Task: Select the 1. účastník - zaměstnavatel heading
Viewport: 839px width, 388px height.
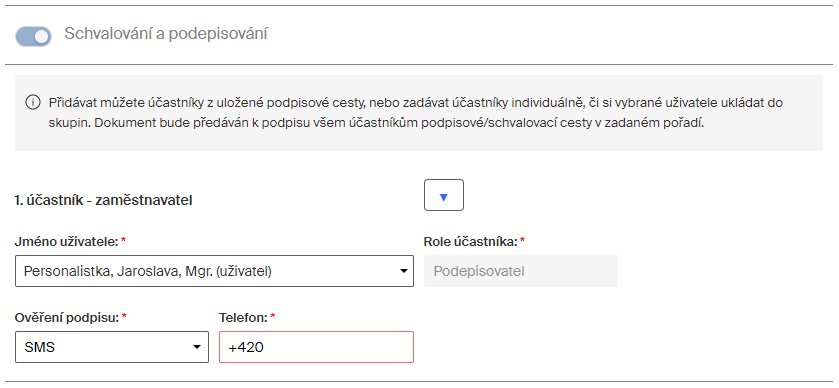Action: [104, 201]
